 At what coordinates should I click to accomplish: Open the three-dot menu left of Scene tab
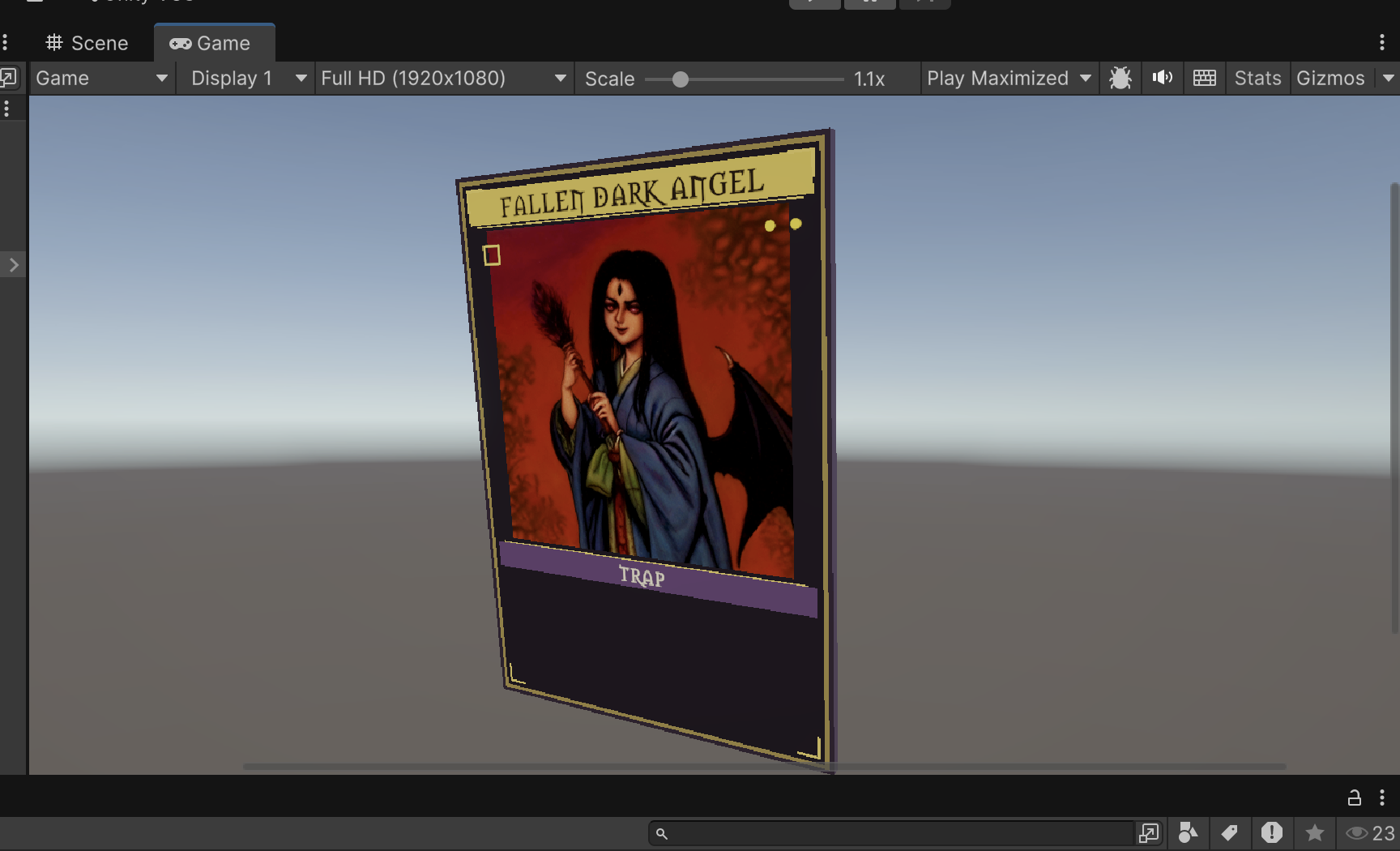point(5,43)
